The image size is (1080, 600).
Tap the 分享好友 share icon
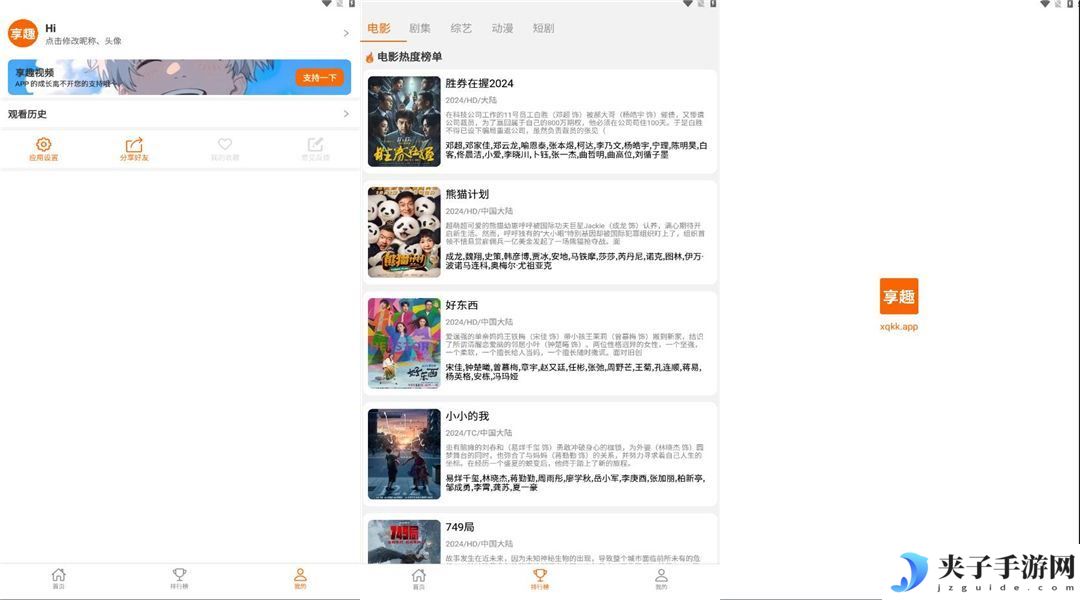point(134,145)
